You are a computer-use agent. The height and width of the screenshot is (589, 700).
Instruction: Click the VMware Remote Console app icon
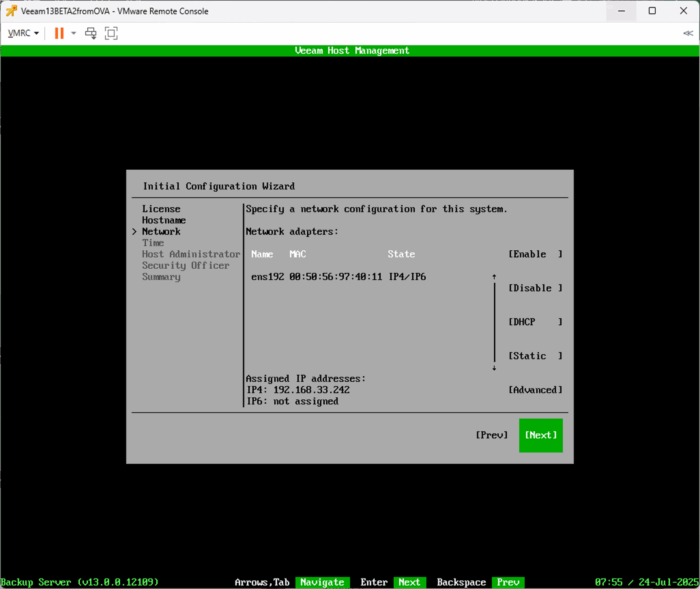tap(11, 11)
